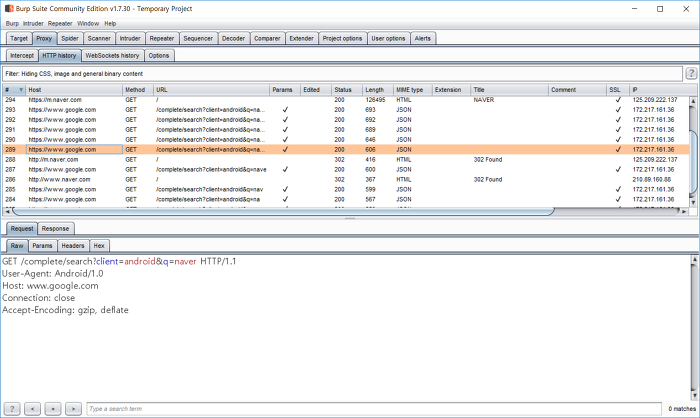Open the User options tab
This screenshot has height=418, width=700.
tap(388, 38)
